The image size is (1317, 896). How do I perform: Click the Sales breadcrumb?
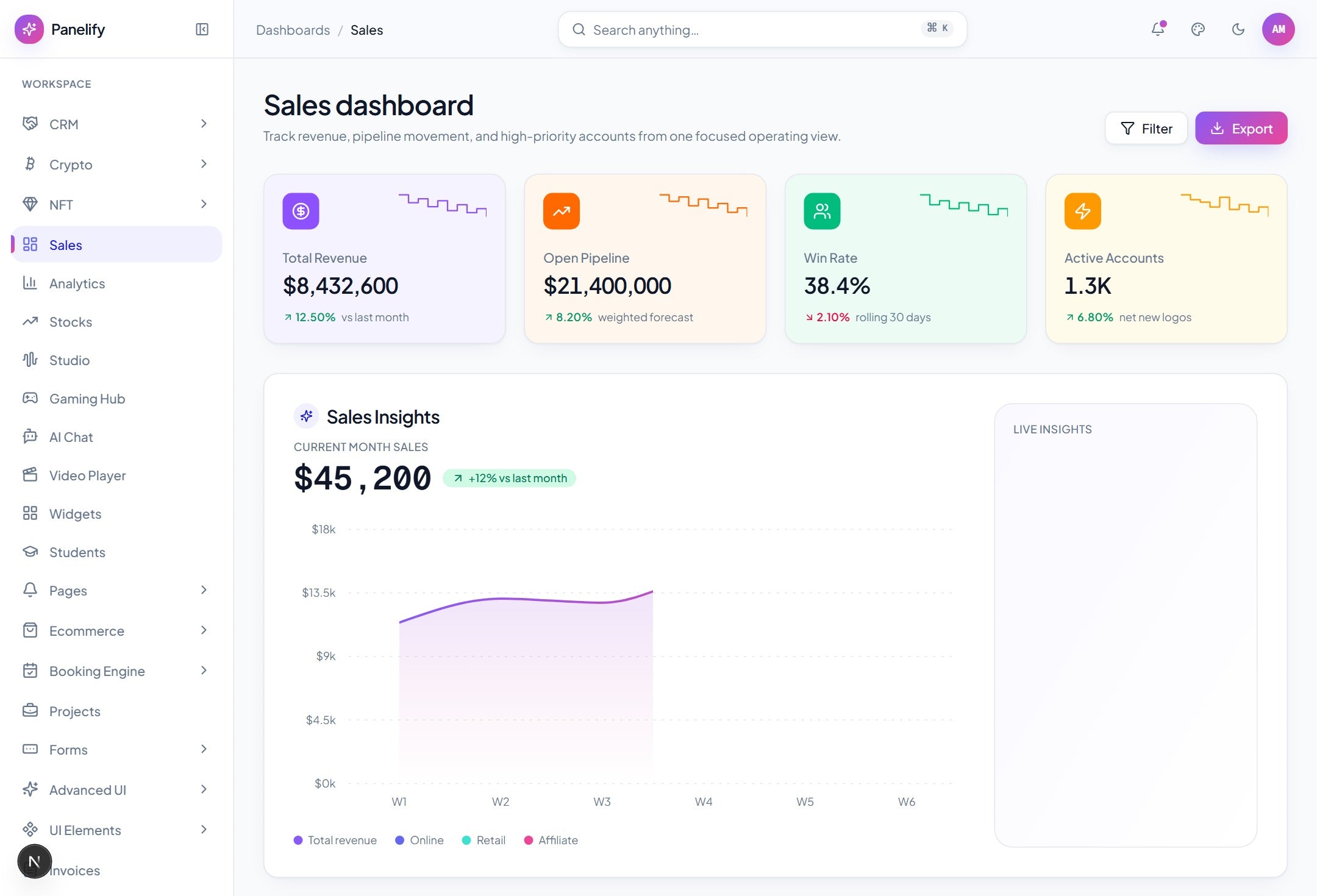click(366, 30)
